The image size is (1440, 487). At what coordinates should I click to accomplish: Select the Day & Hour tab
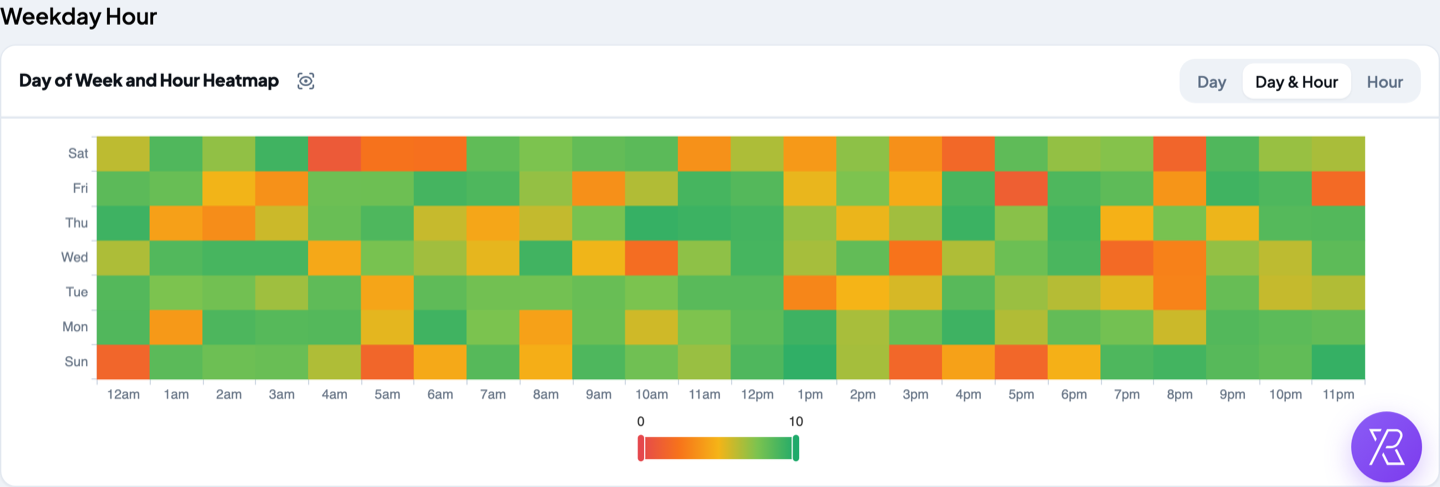pyautogui.click(x=1296, y=82)
